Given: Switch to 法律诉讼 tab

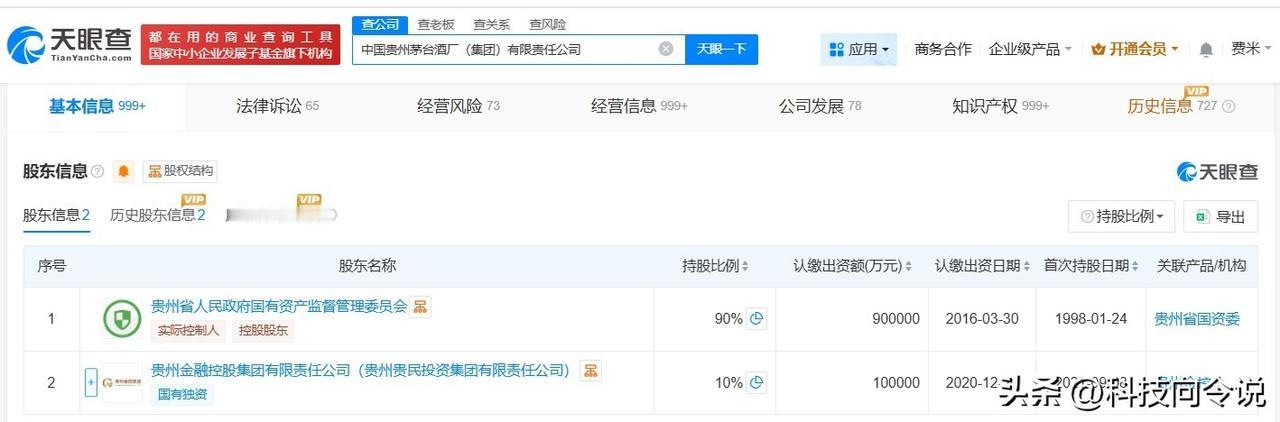Looking at the screenshot, I should point(277,106).
